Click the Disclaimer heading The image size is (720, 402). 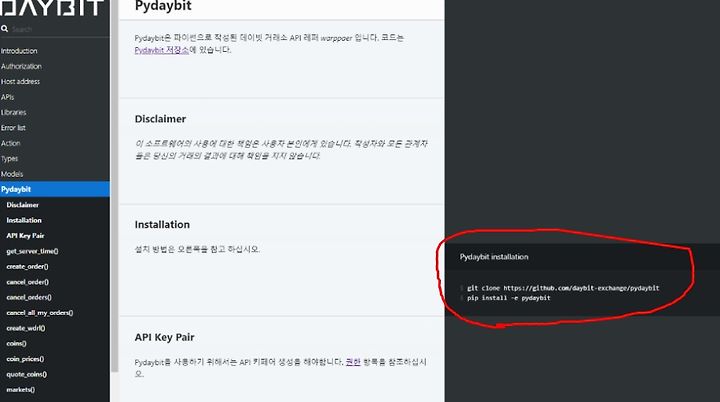pyautogui.click(x=160, y=119)
